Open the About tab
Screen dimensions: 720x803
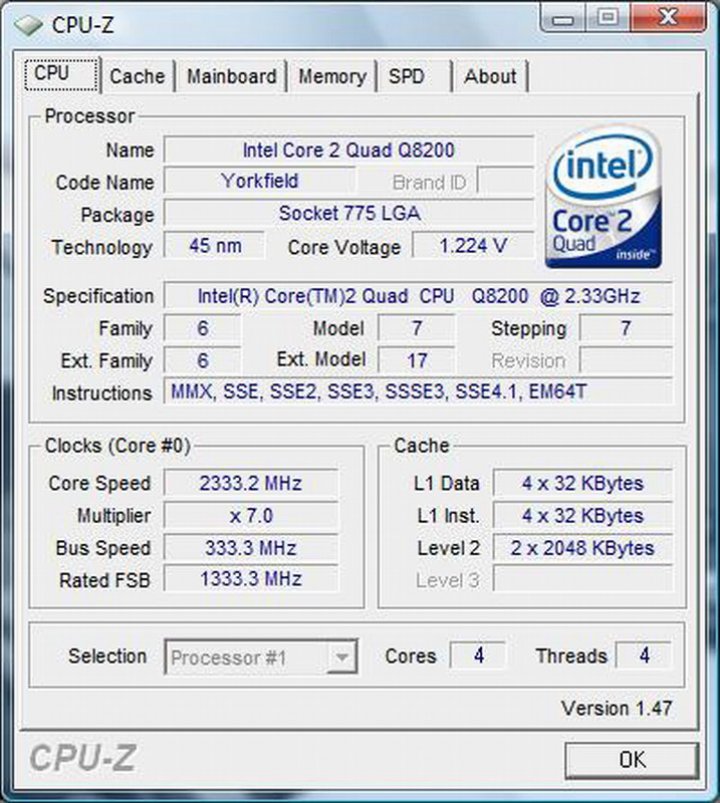[490, 76]
